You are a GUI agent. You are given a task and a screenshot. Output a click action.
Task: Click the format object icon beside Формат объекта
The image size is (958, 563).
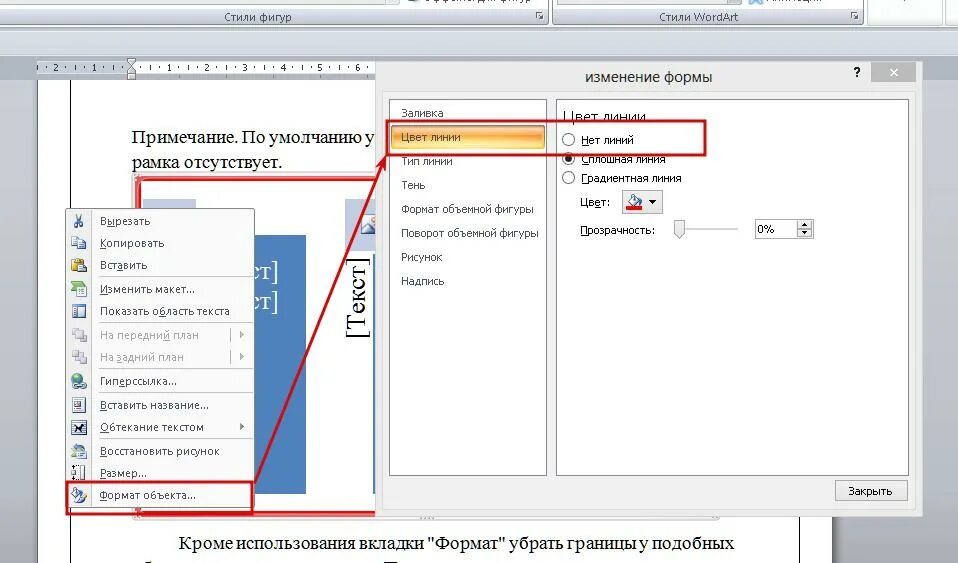click(x=79, y=495)
